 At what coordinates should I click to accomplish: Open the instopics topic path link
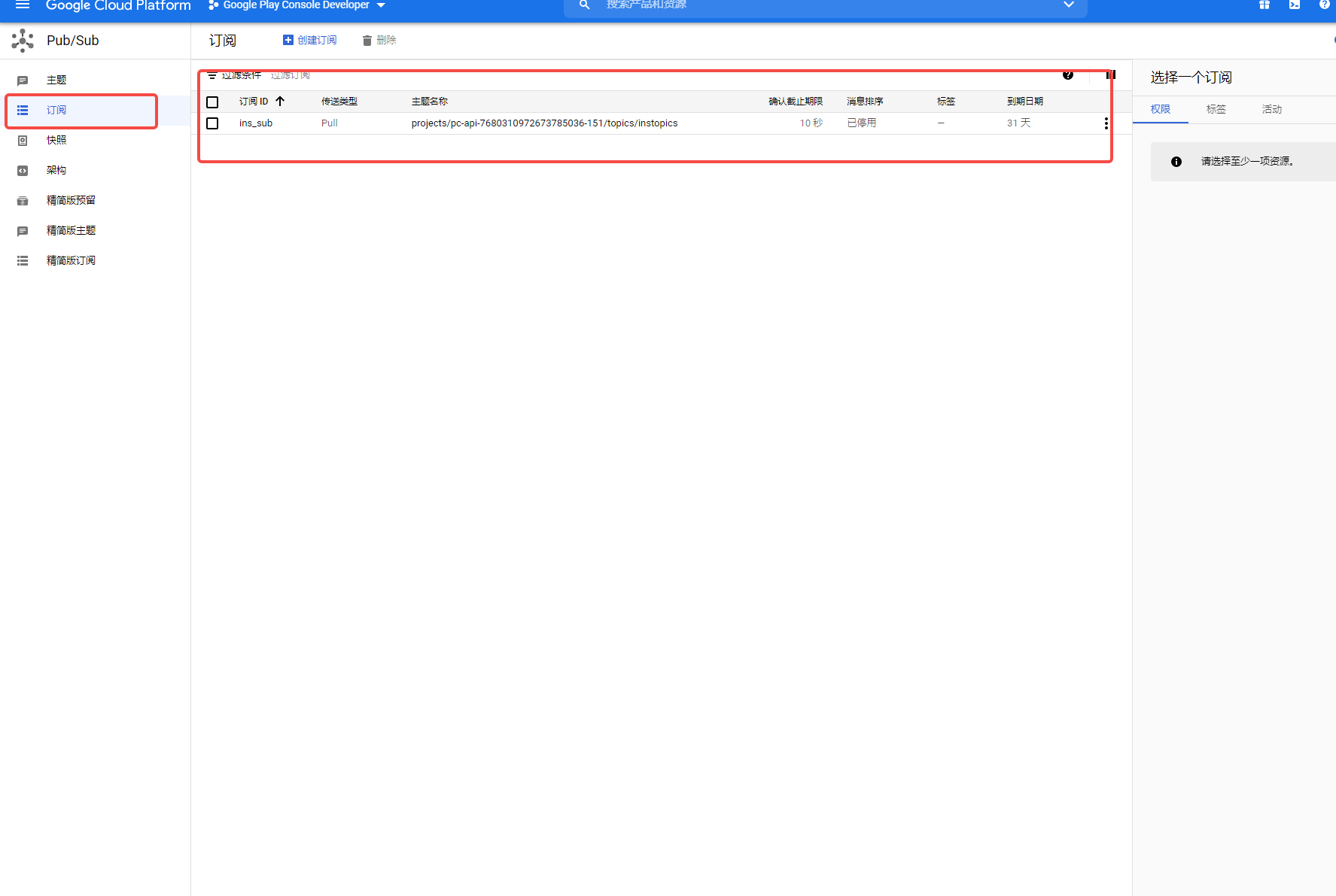click(x=544, y=123)
